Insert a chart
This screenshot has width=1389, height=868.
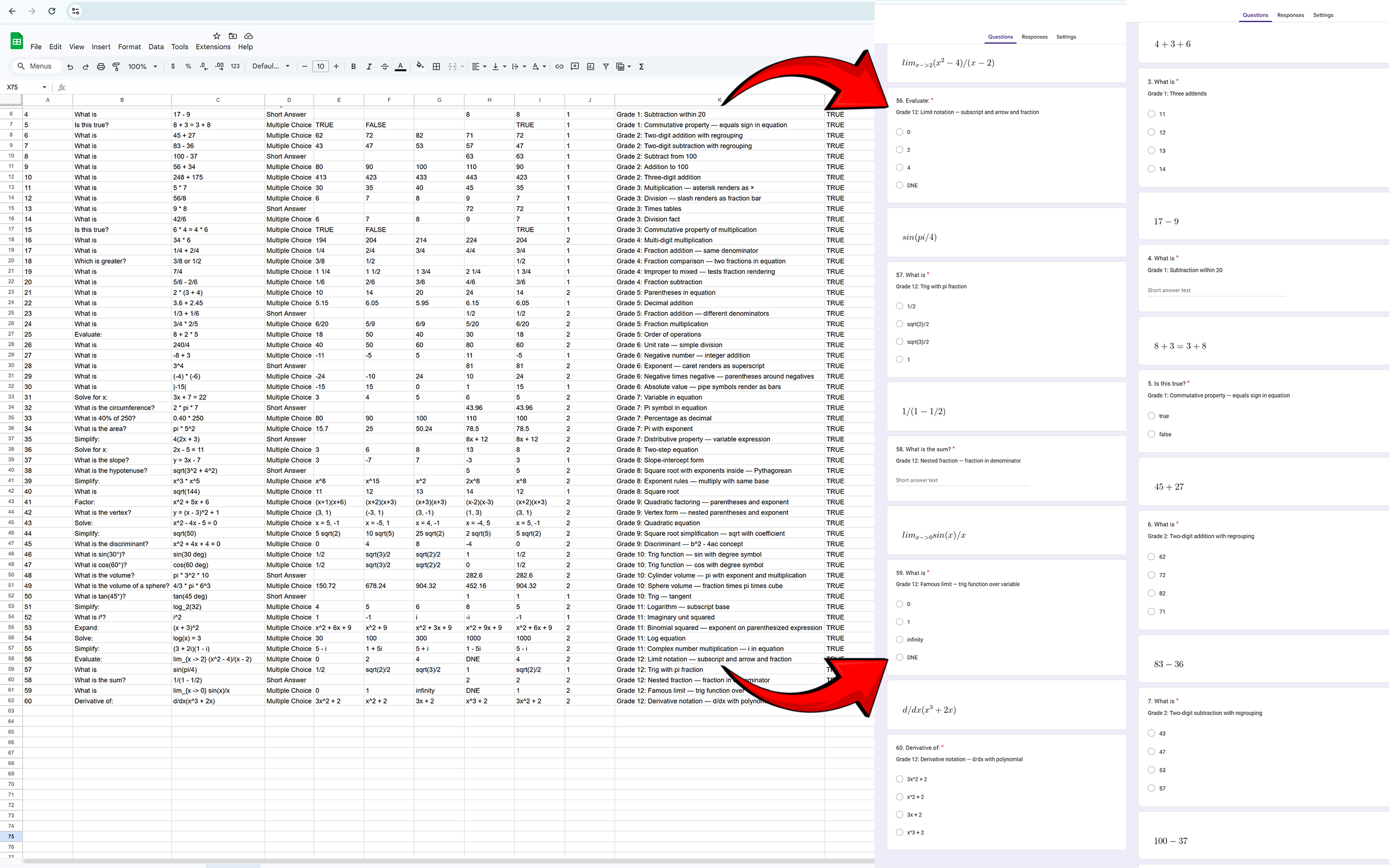pyautogui.click(x=591, y=66)
